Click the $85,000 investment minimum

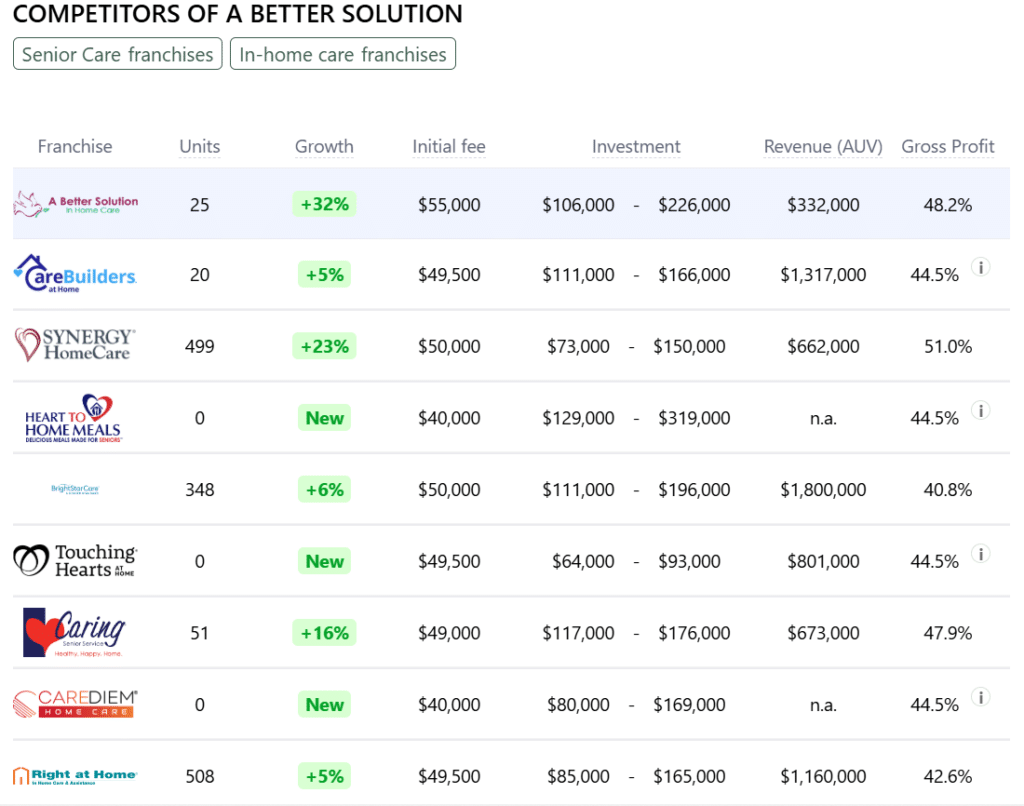(x=579, y=777)
